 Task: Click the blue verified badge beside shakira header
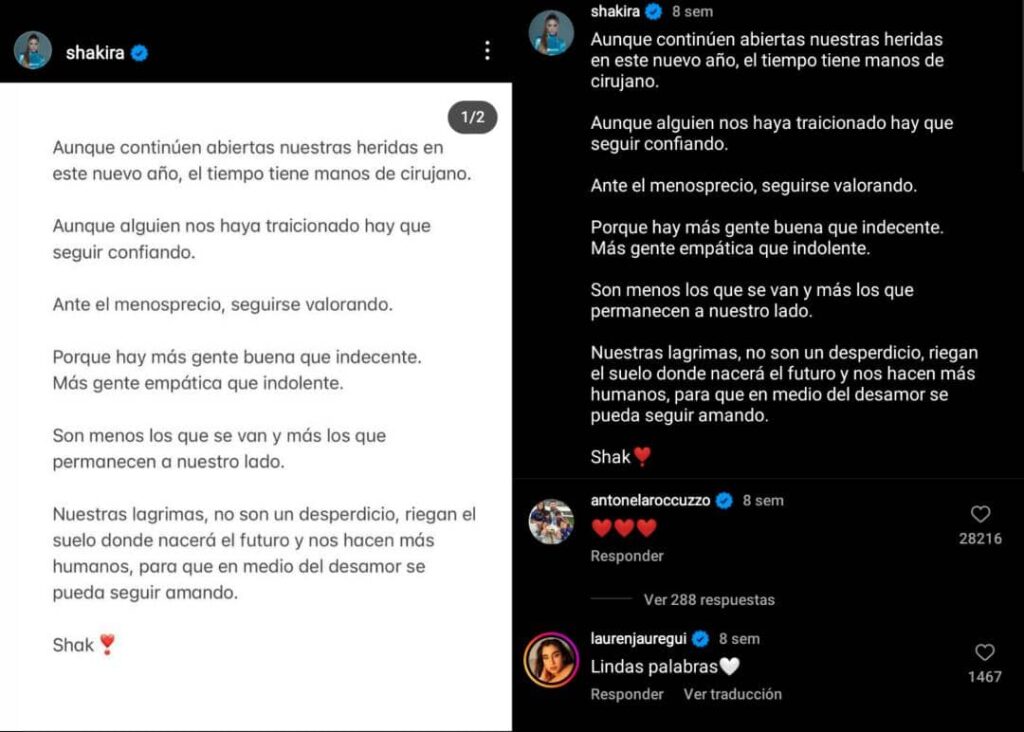pos(139,53)
